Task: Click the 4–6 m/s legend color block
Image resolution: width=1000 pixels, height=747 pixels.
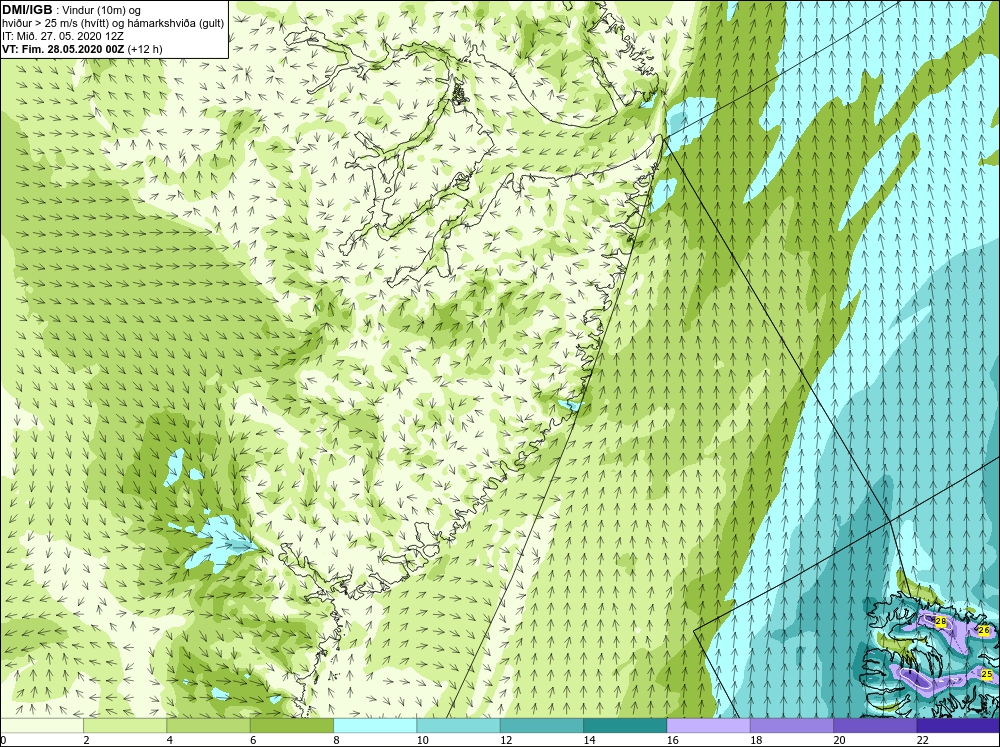Action: pyautogui.click(x=209, y=725)
